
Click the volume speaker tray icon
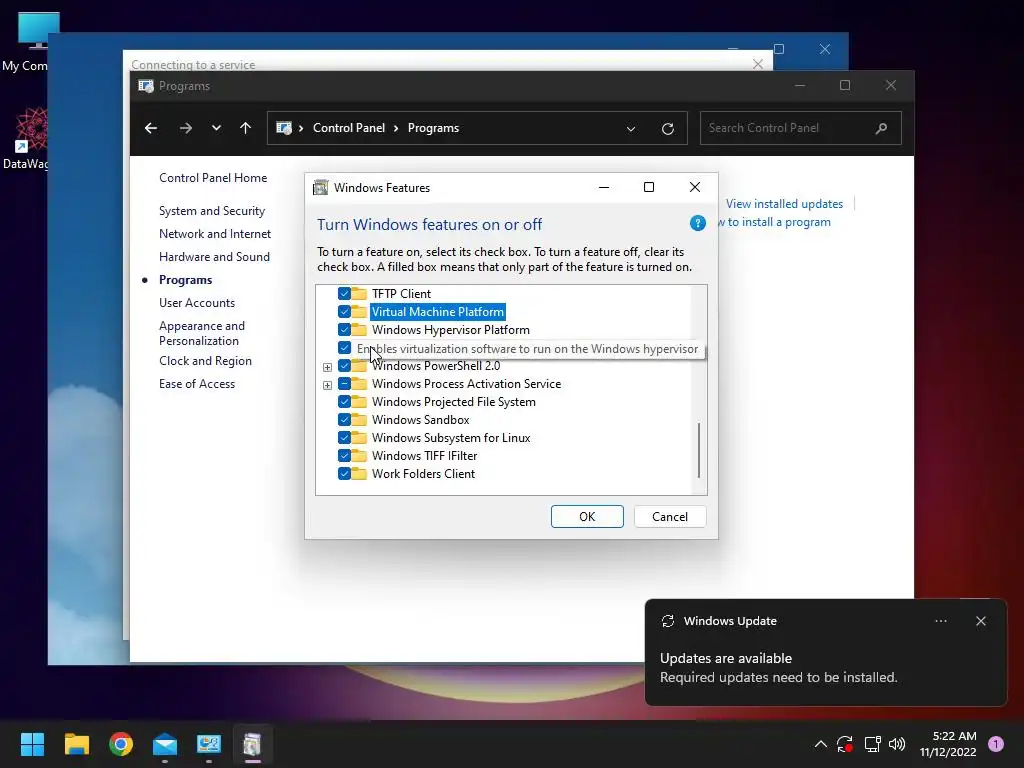[897, 744]
